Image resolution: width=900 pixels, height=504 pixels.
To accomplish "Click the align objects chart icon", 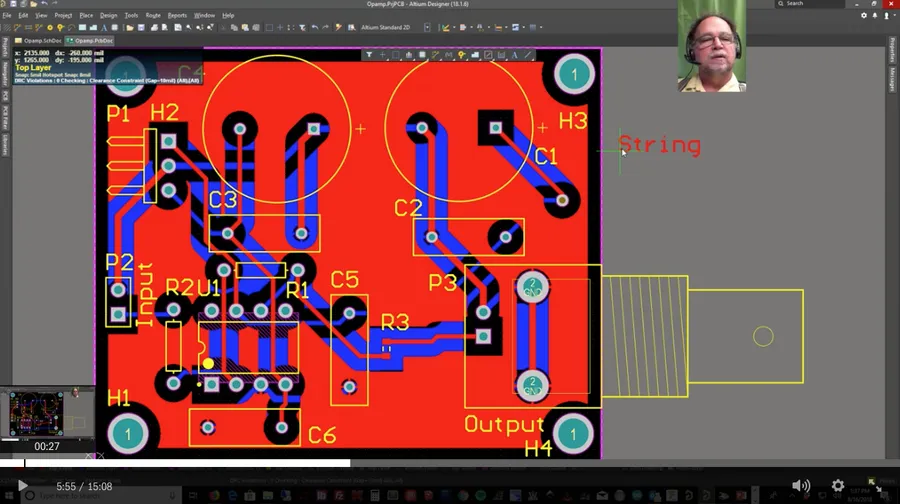I will tap(409, 55).
